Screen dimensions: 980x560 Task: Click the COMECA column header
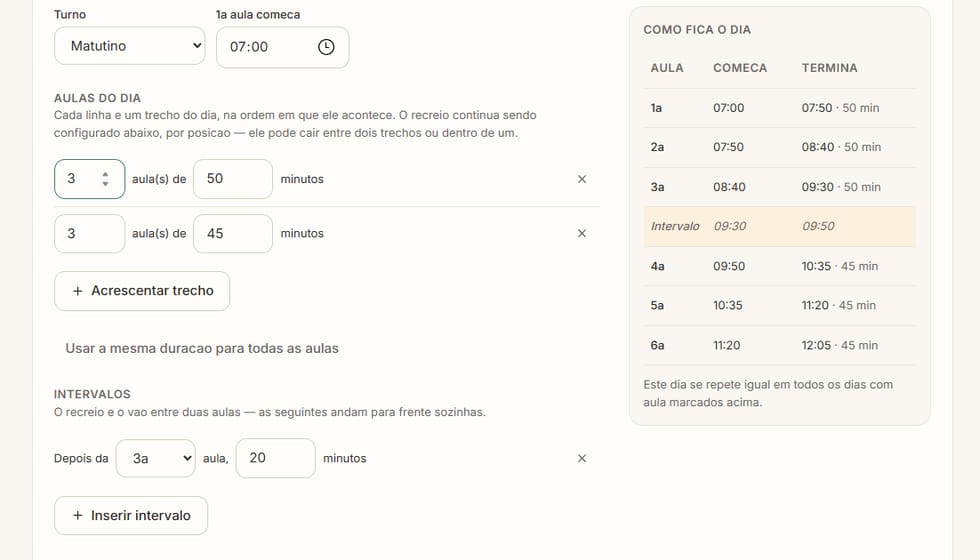click(740, 68)
